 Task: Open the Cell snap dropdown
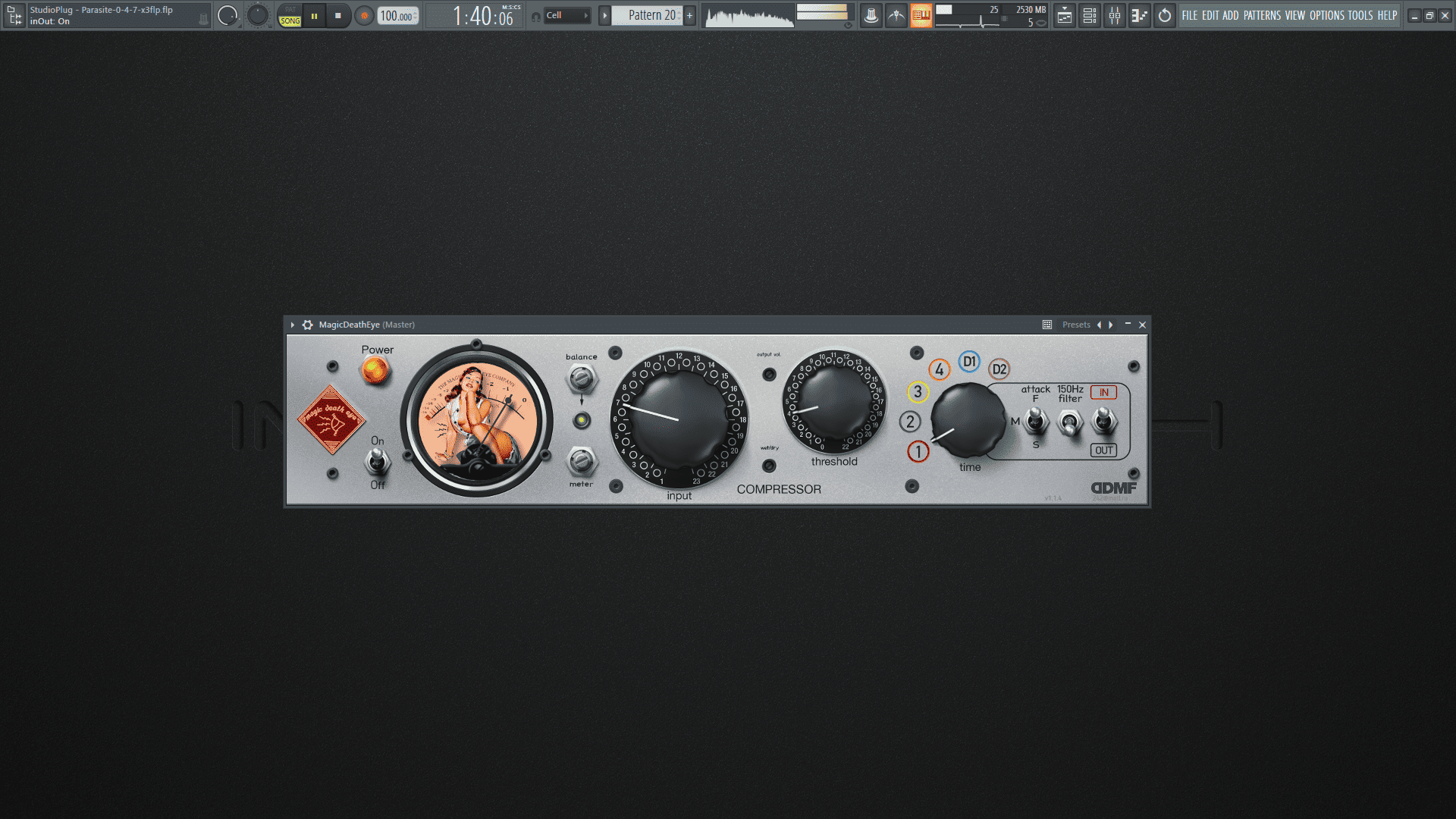(567, 15)
